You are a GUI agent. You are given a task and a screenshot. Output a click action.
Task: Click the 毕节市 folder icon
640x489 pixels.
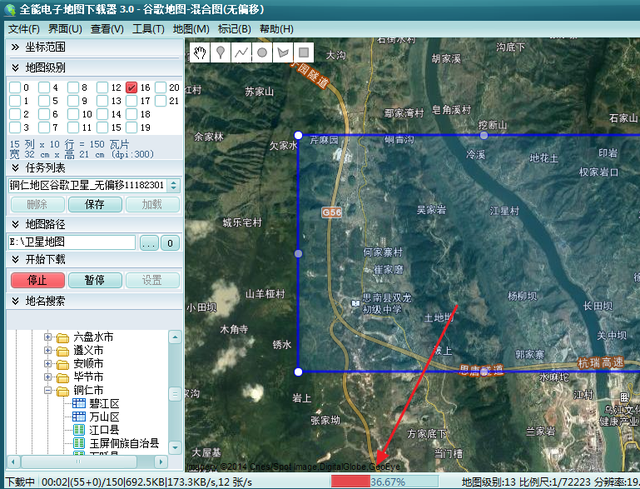tap(62, 378)
